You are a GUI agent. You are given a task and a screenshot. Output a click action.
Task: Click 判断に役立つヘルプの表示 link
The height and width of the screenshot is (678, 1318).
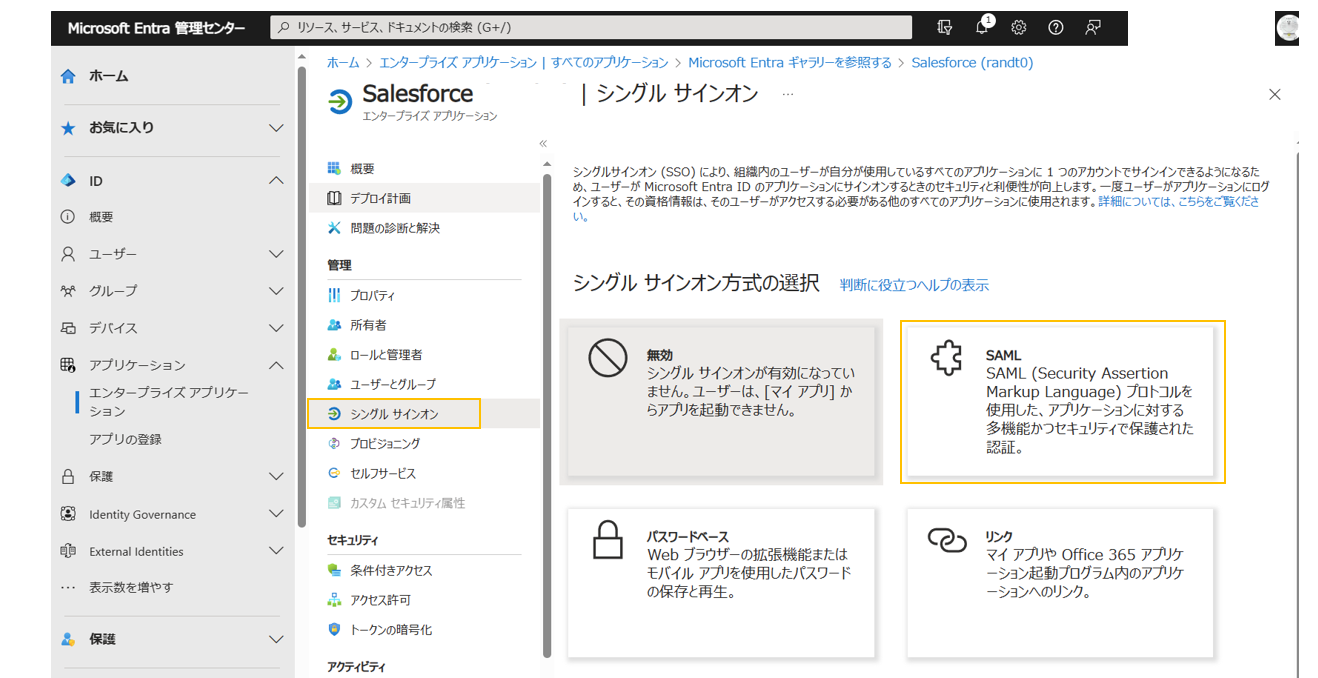(x=914, y=285)
